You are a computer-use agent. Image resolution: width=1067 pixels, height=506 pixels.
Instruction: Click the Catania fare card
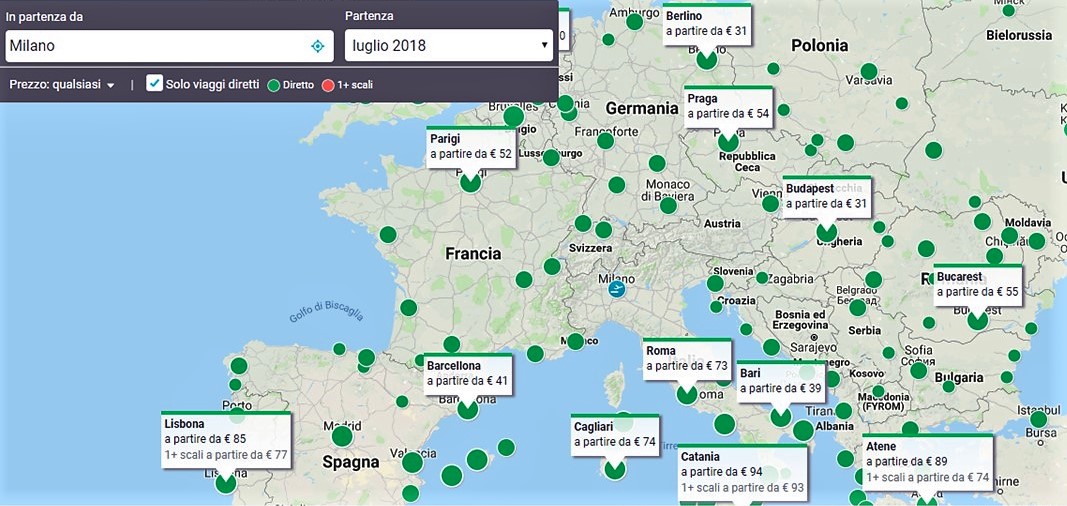[x=741, y=472]
